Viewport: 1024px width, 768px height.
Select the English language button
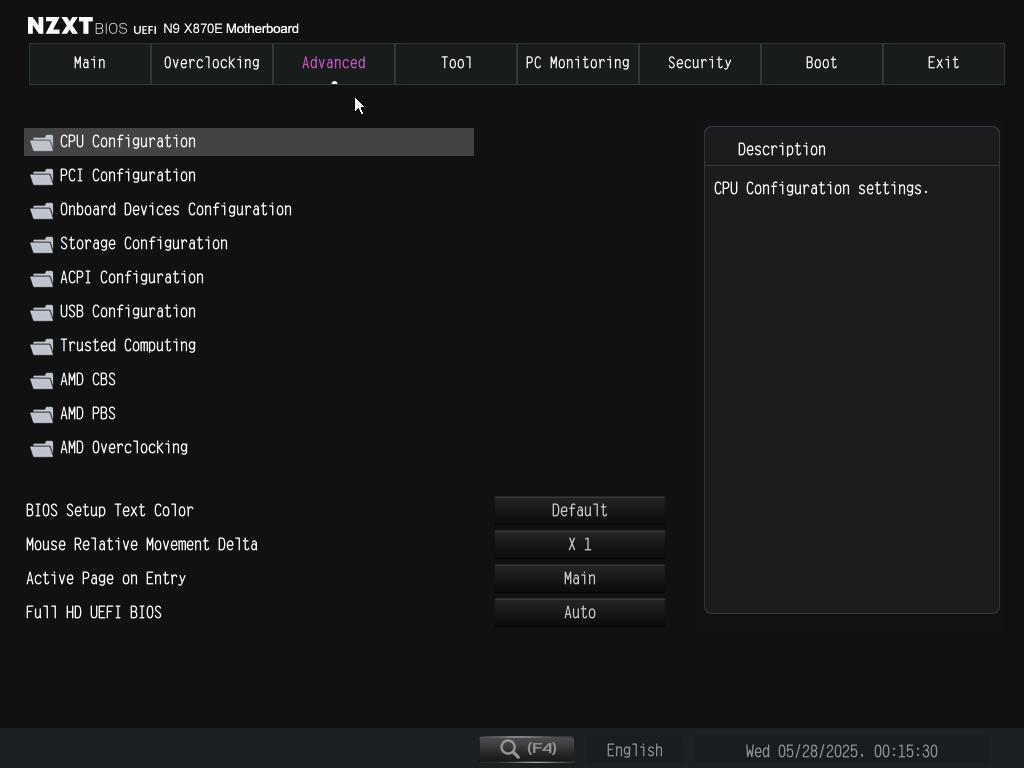tap(634, 750)
